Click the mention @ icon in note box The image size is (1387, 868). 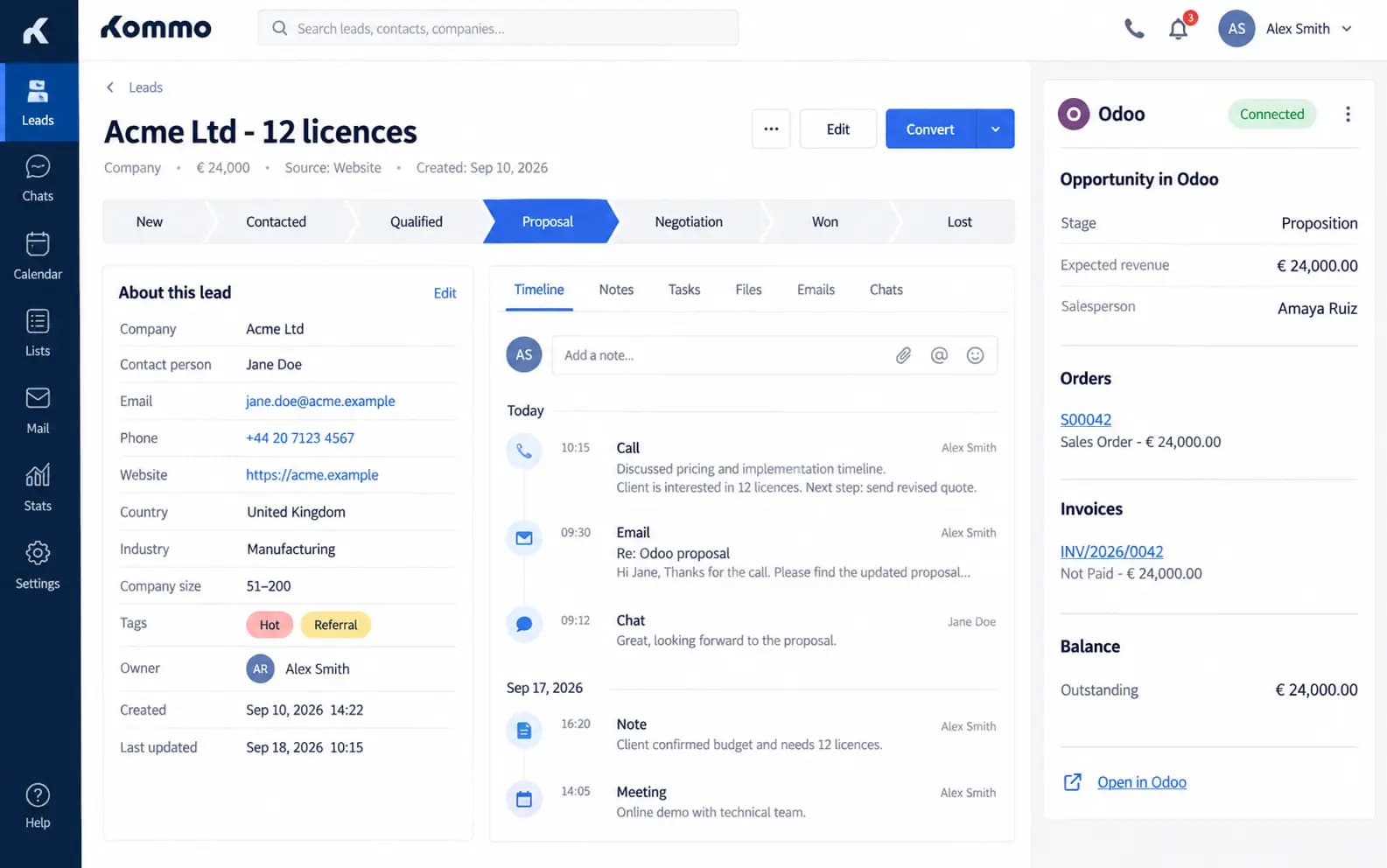tap(939, 355)
